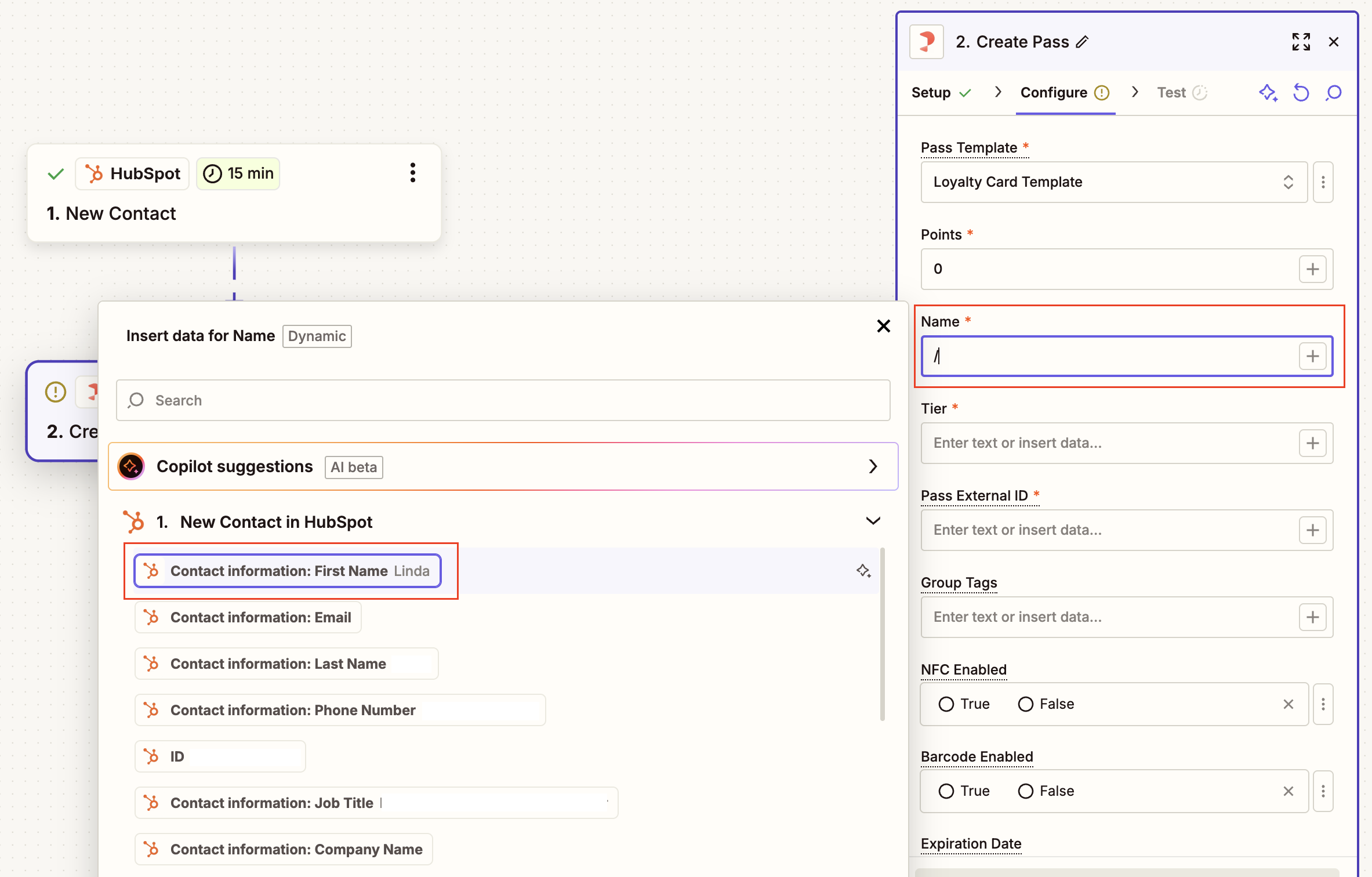Click the Configure warning indicator
Image resolution: width=1372 pixels, height=877 pixels.
click(x=1102, y=93)
